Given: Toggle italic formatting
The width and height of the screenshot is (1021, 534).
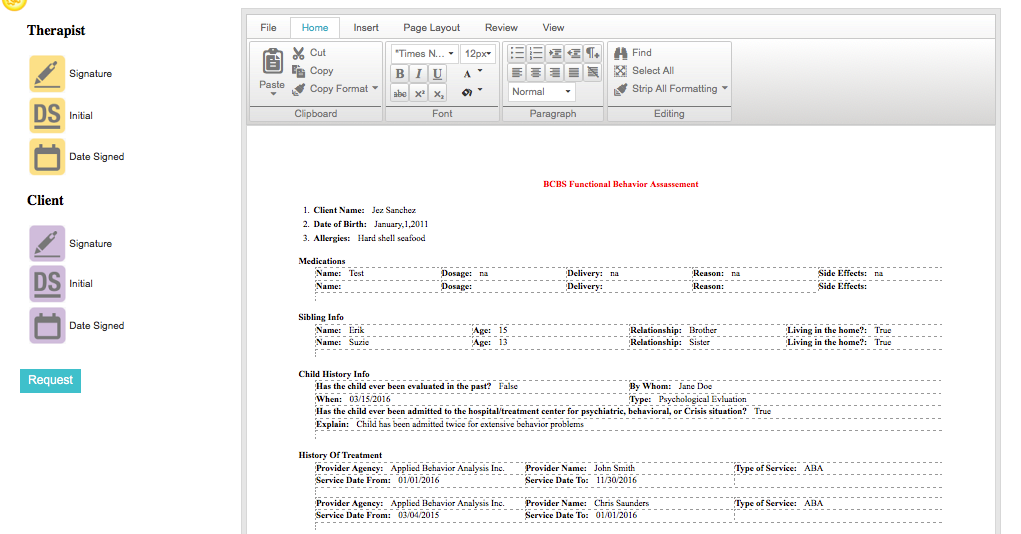Looking at the screenshot, I should click(x=419, y=74).
